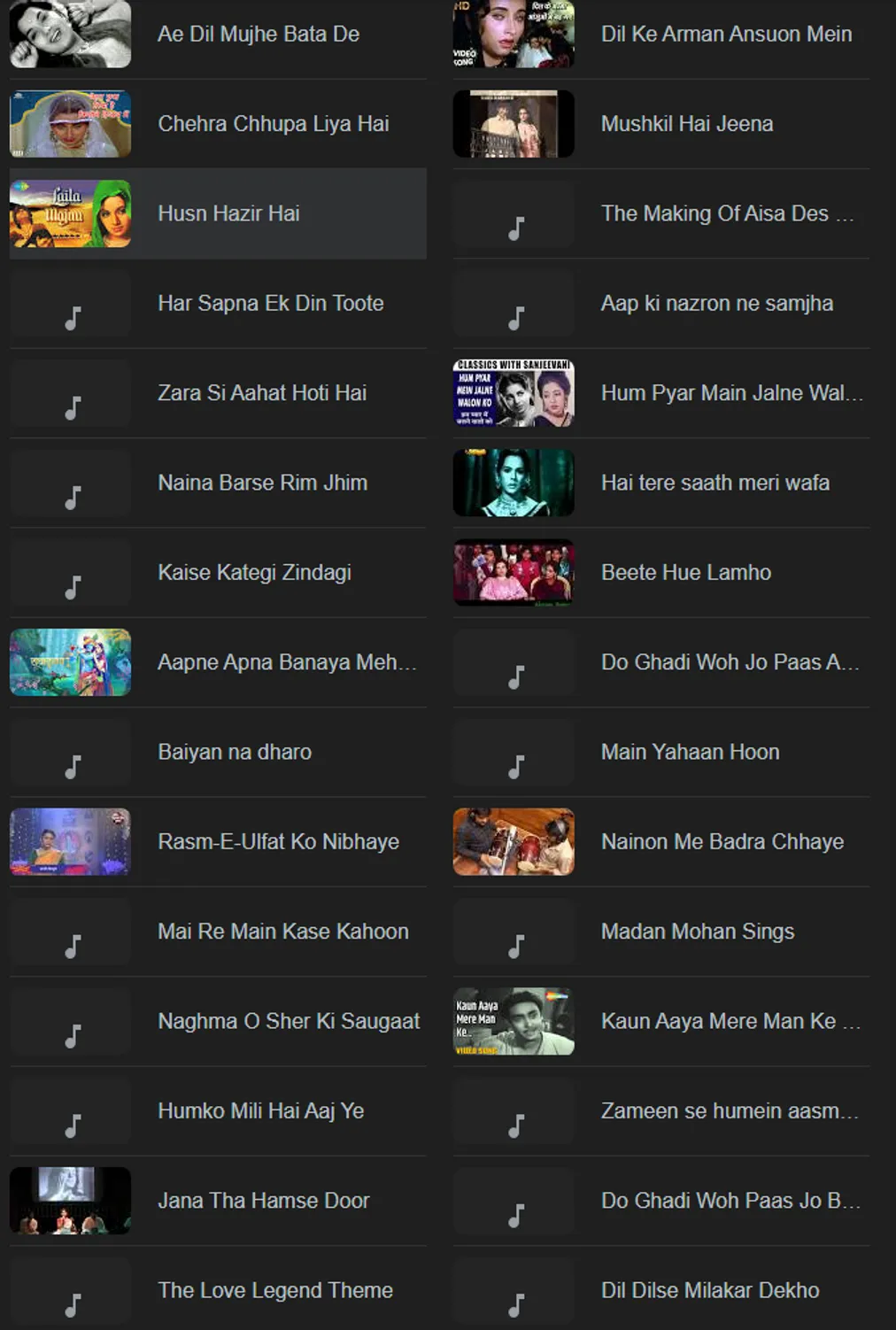The image size is (896, 1330).
Task: Open Dil Ke Arman Ansuon Mein thumbnail
Action: tap(514, 35)
